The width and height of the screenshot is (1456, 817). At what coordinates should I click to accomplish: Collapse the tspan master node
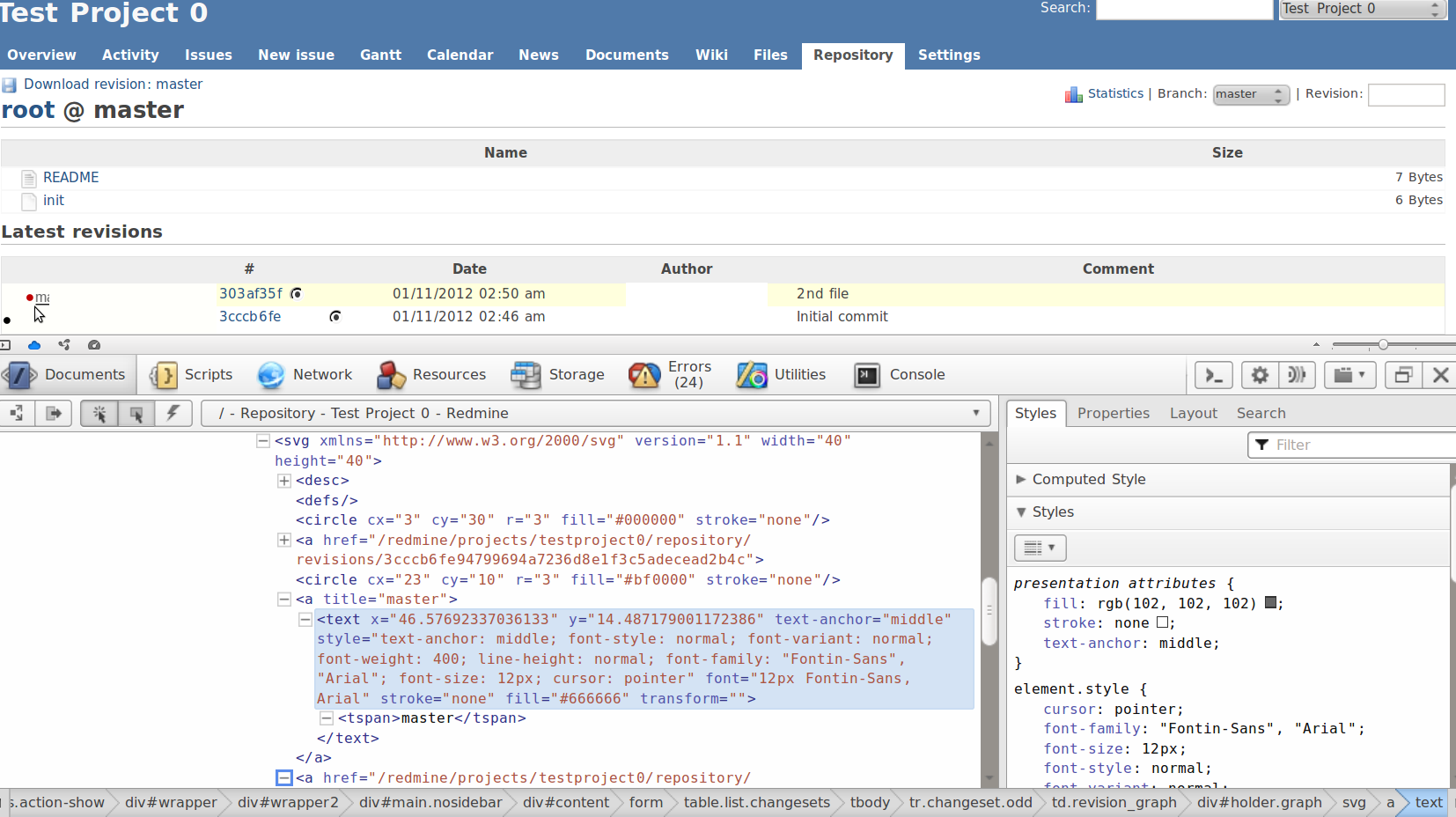click(326, 718)
